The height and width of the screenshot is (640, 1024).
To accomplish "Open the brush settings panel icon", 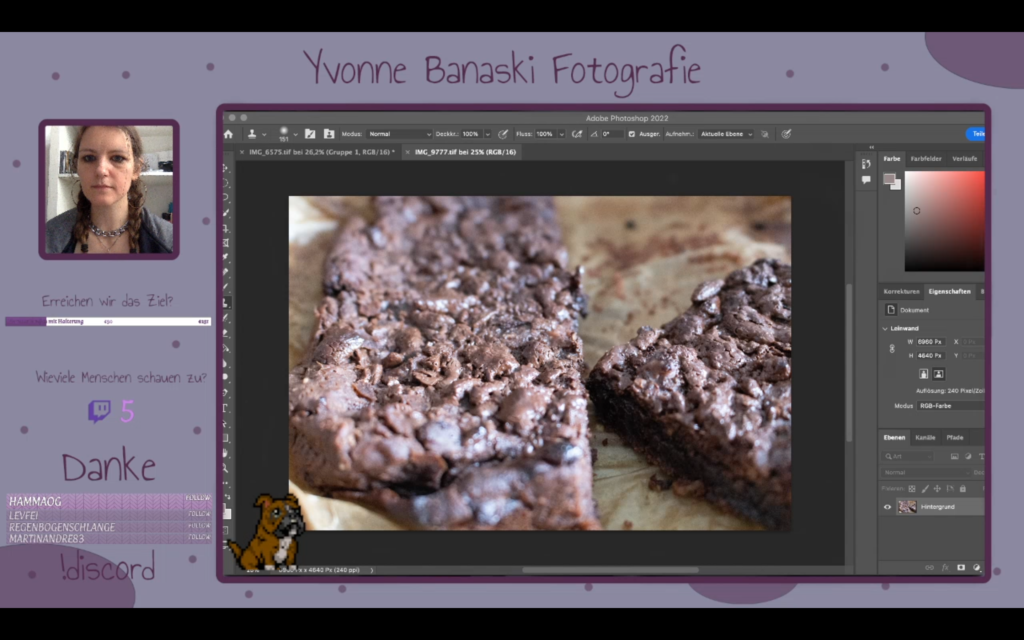I will click(x=310, y=134).
